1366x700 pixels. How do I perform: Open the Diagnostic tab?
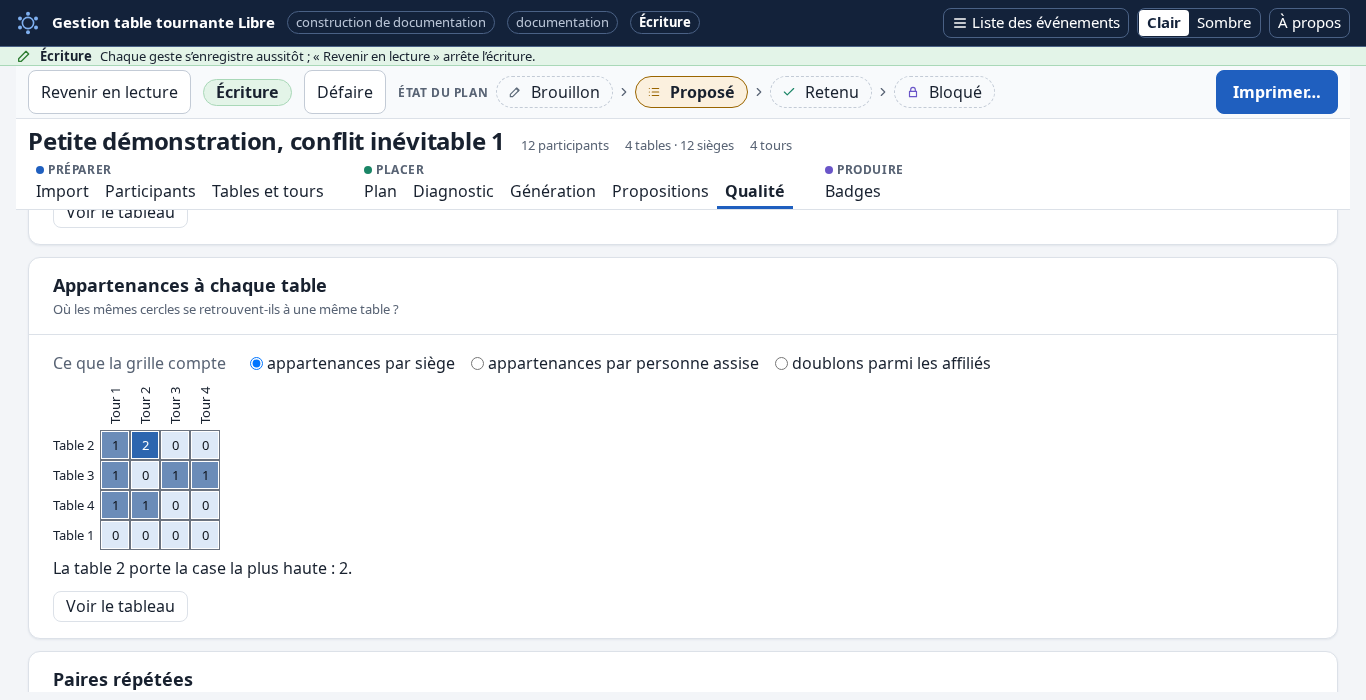[x=453, y=191]
